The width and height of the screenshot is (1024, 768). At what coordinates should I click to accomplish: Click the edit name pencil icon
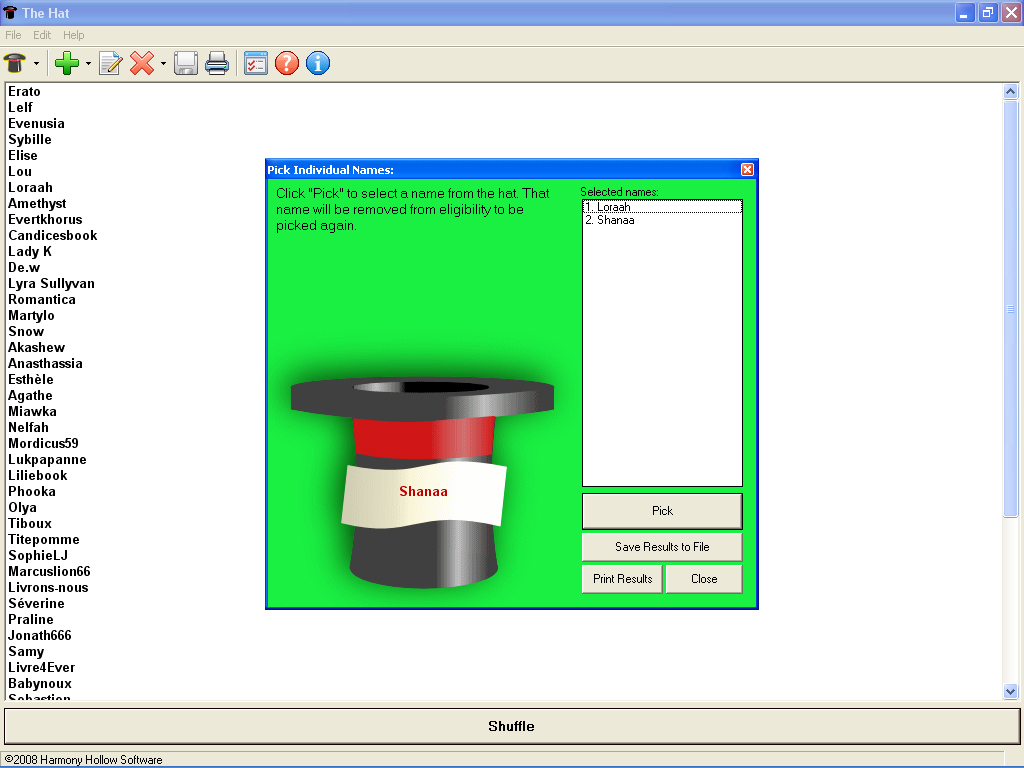click(110, 64)
